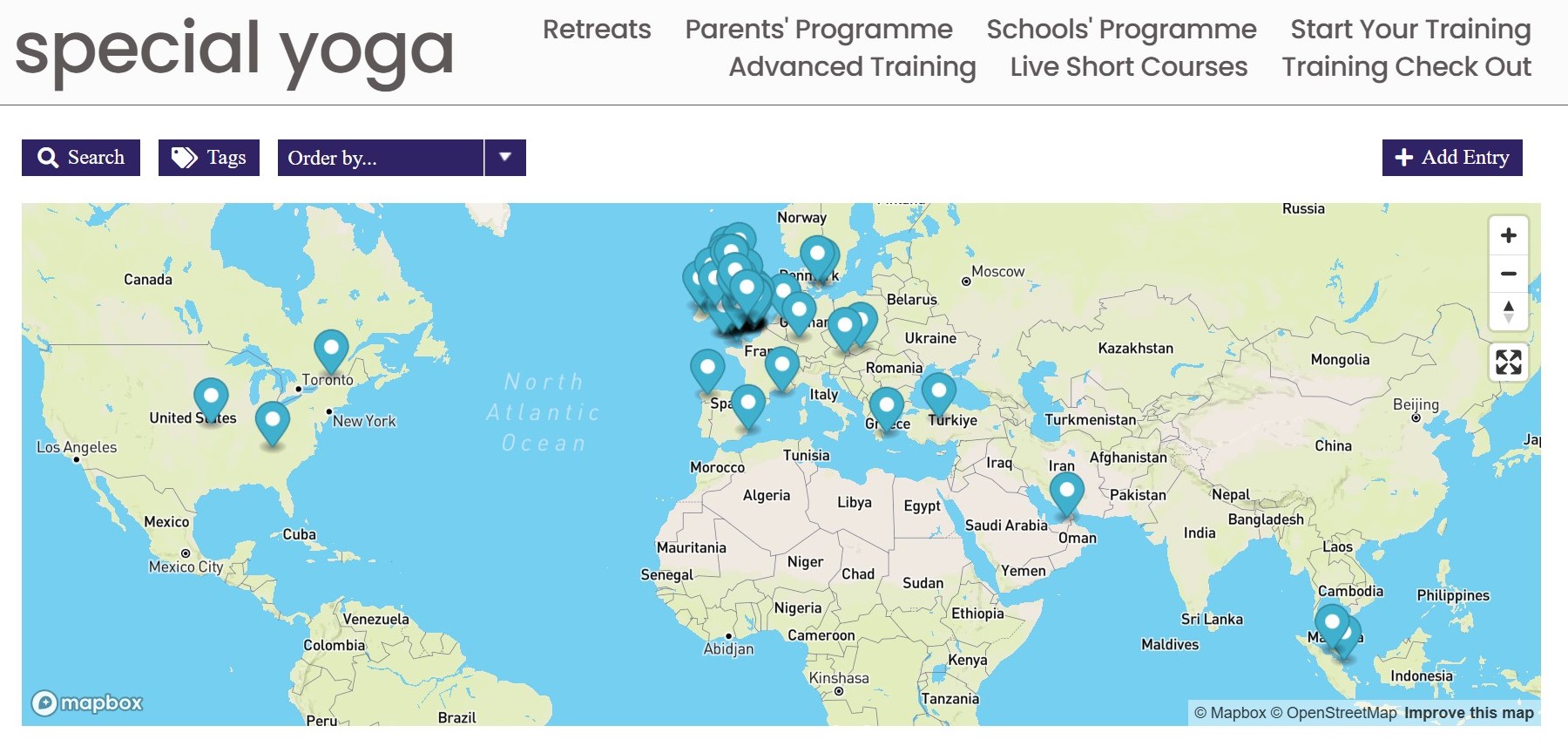Screen dimensions: 1568x753
Task: Reset map bearing with compass icon
Action: pyautogui.click(x=1508, y=311)
